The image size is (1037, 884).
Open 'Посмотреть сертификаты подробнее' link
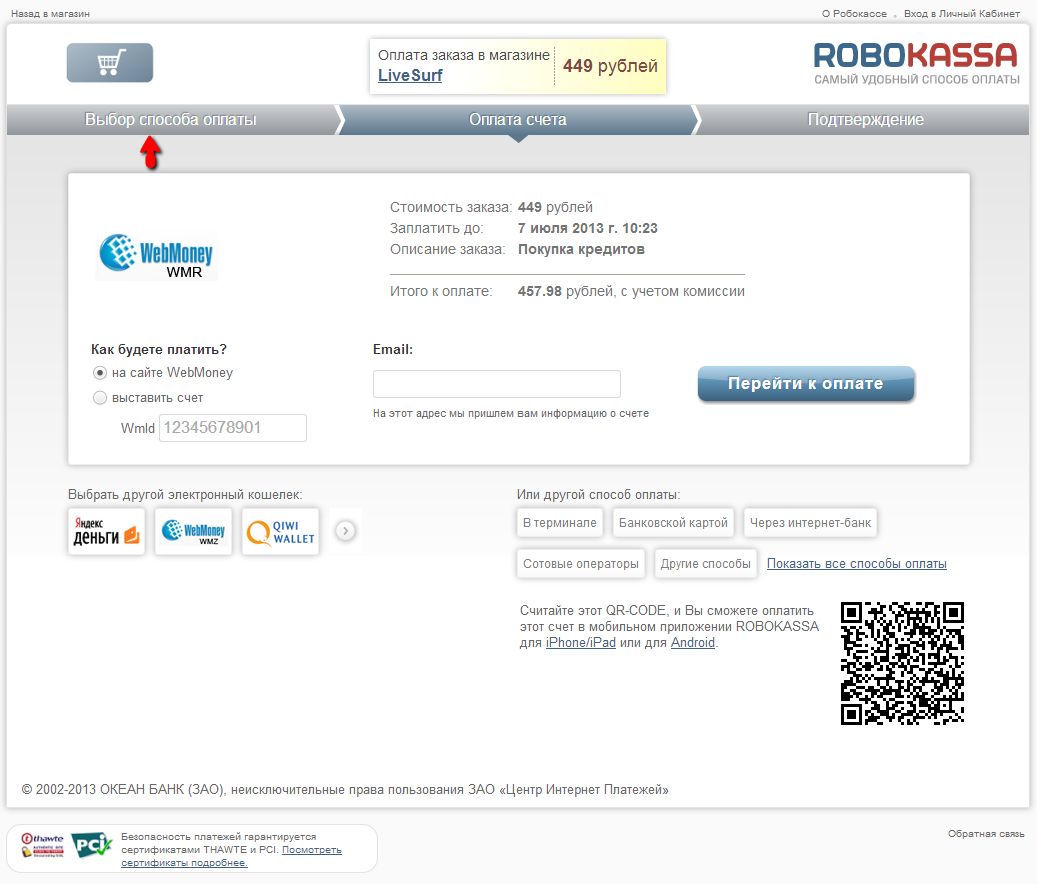(231, 856)
